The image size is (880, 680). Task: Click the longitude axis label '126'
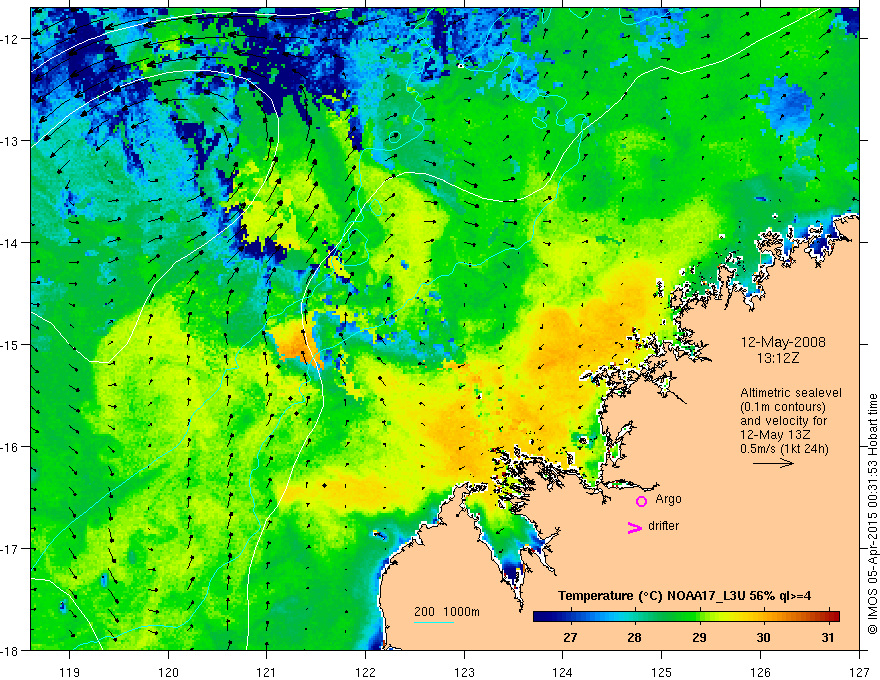coord(760,672)
